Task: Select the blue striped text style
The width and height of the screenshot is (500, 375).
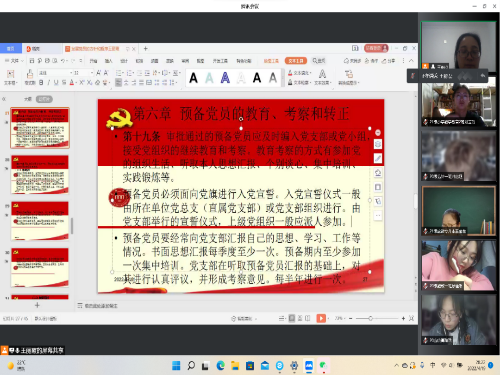Action: coord(225,78)
